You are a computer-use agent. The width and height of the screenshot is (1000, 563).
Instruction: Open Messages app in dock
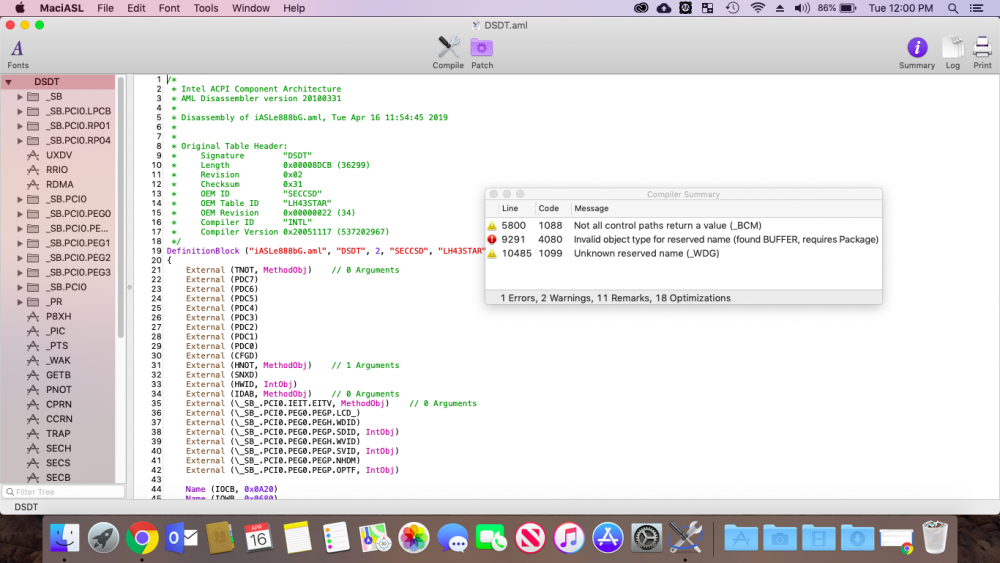coord(453,538)
